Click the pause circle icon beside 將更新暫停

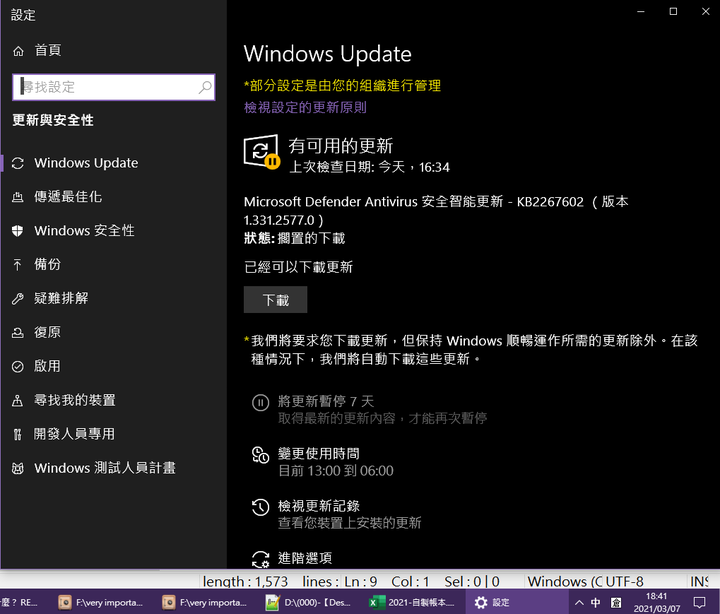point(260,403)
